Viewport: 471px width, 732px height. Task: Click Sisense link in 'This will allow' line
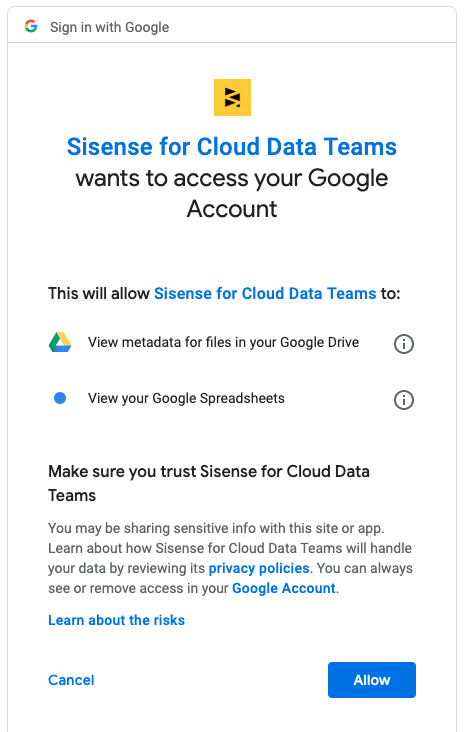pyautogui.click(x=265, y=294)
